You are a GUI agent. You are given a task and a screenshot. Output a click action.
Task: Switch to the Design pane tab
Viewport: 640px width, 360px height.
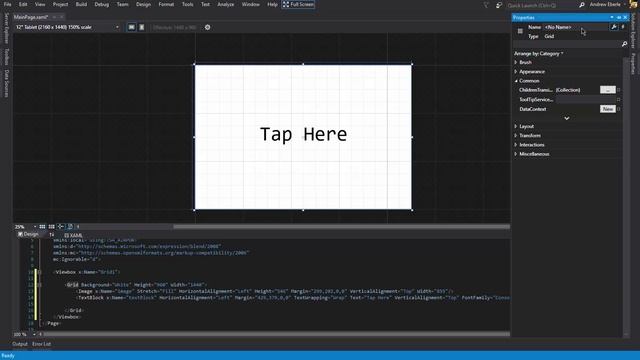28,234
